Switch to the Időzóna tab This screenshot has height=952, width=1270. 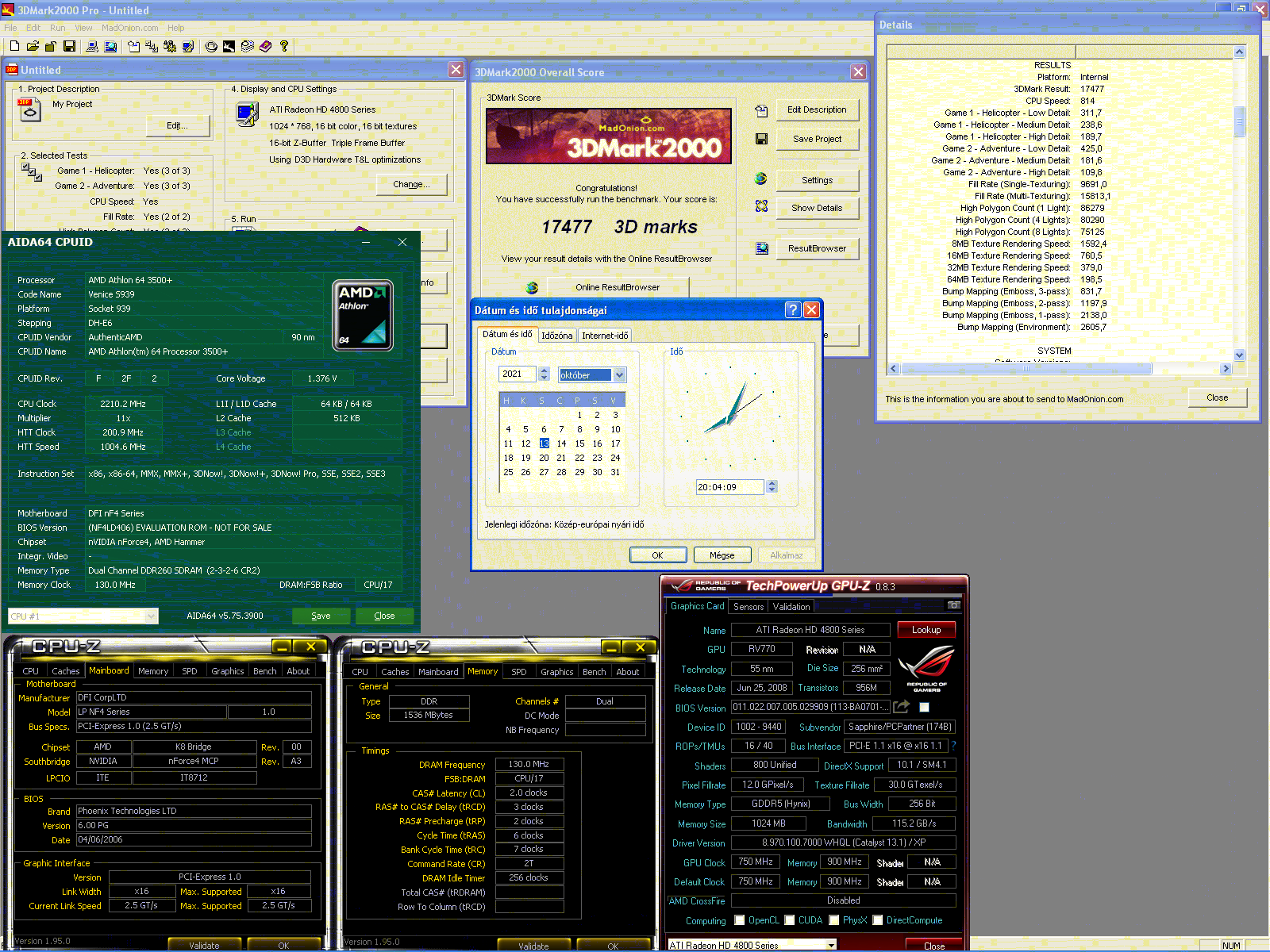[x=557, y=336]
